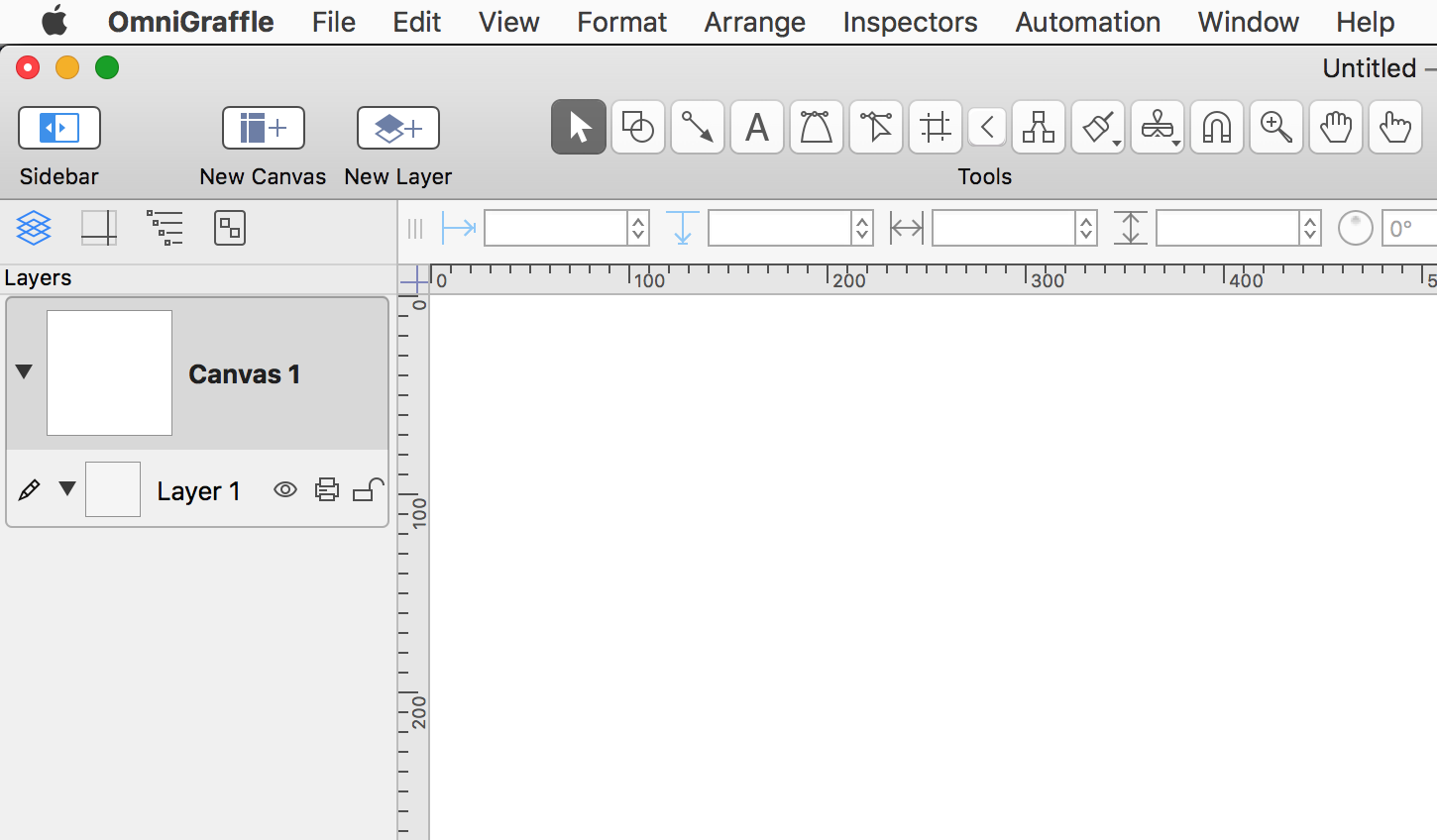Screen dimensions: 1437x840
Task: Select the Shape tool
Action: 637,128
